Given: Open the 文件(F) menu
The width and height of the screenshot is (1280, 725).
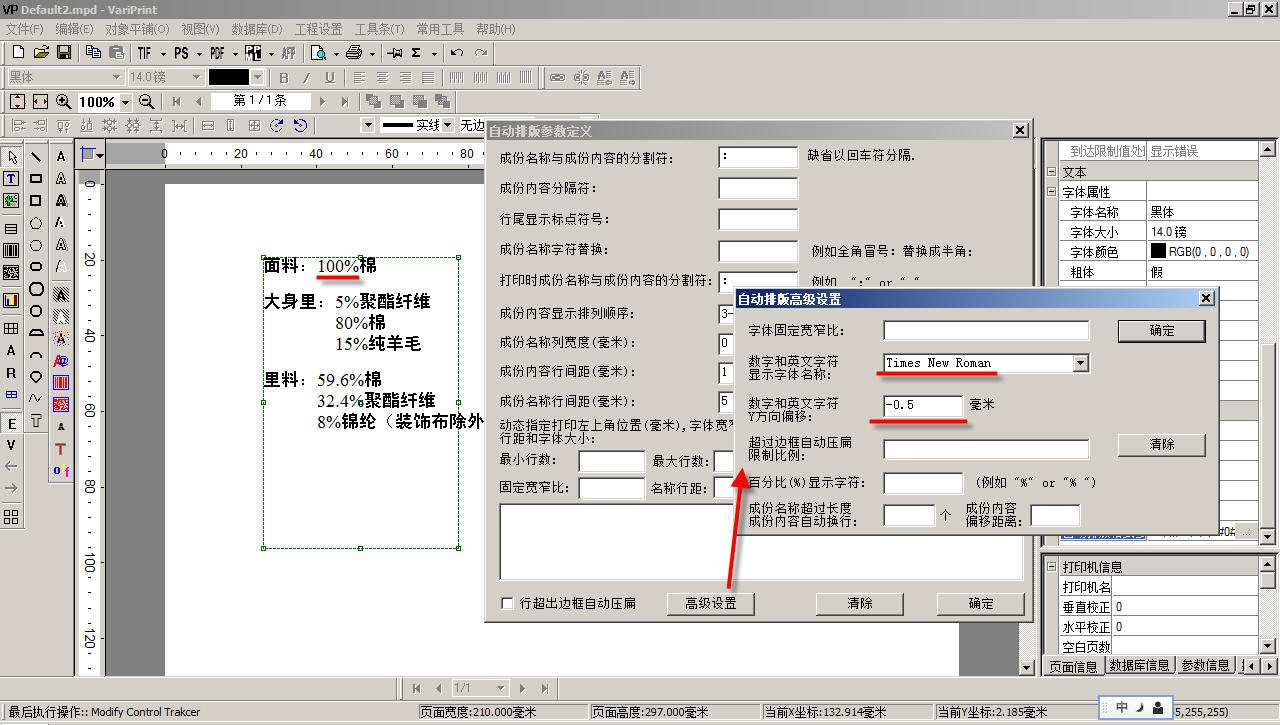Looking at the screenshot, I should click(26, 29).
